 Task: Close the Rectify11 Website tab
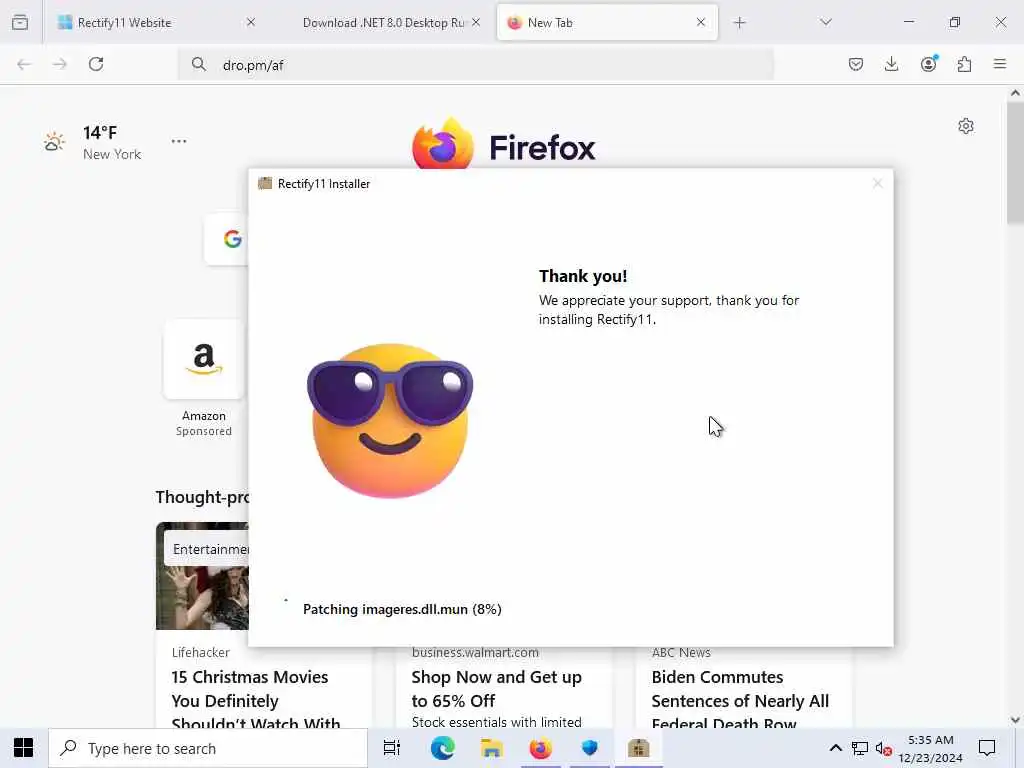point(251,22)
